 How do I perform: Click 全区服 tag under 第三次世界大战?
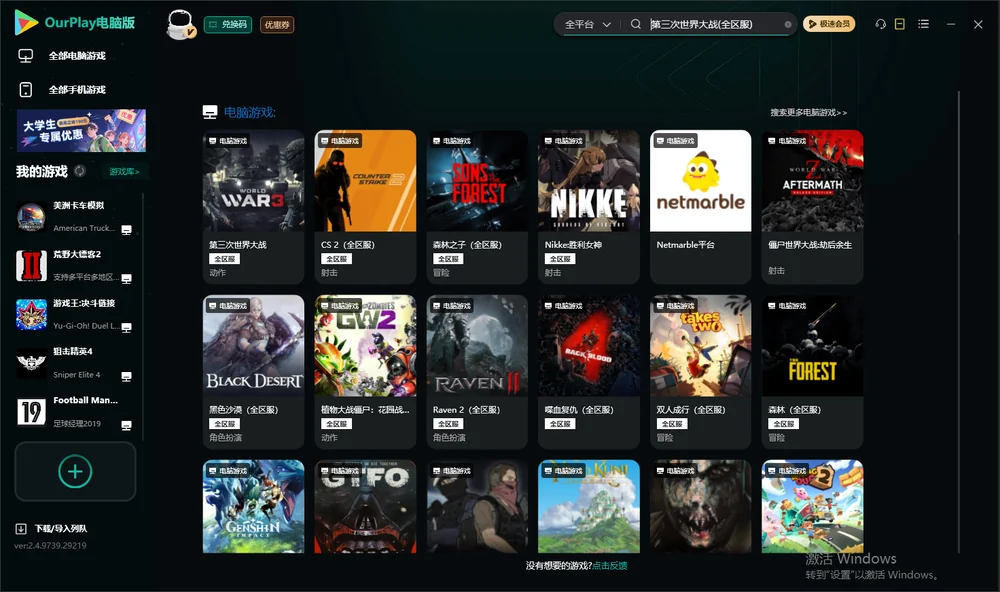click(224, 259)
